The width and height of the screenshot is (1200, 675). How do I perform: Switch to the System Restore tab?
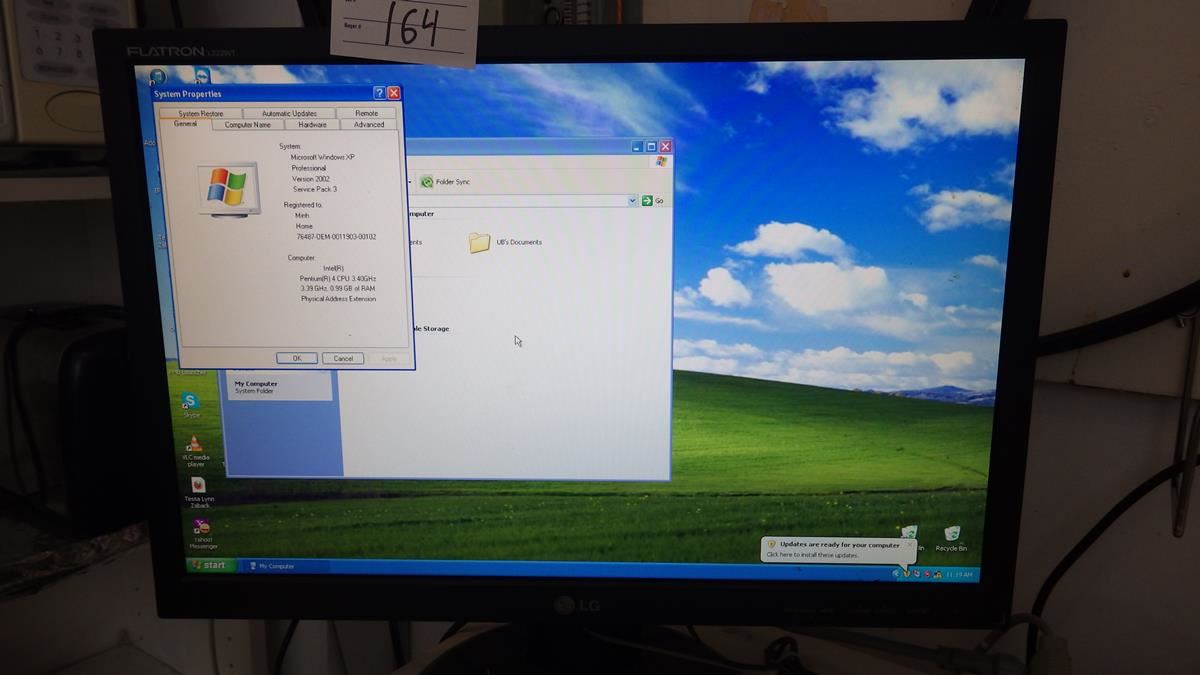point(201,114)
